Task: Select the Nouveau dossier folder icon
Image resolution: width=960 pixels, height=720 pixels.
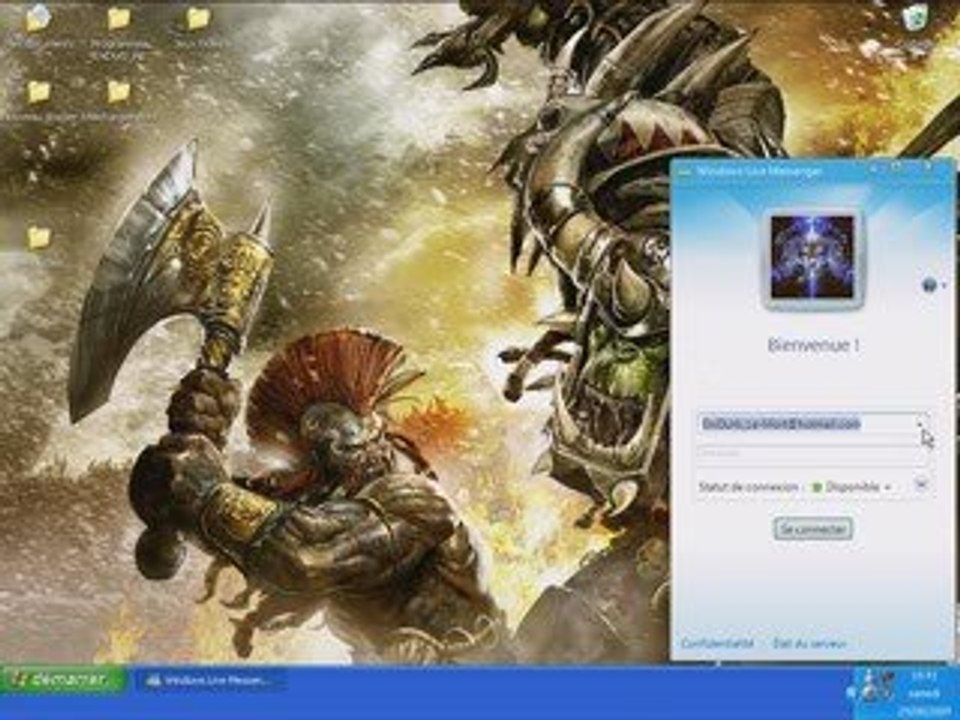Action: 39,92
